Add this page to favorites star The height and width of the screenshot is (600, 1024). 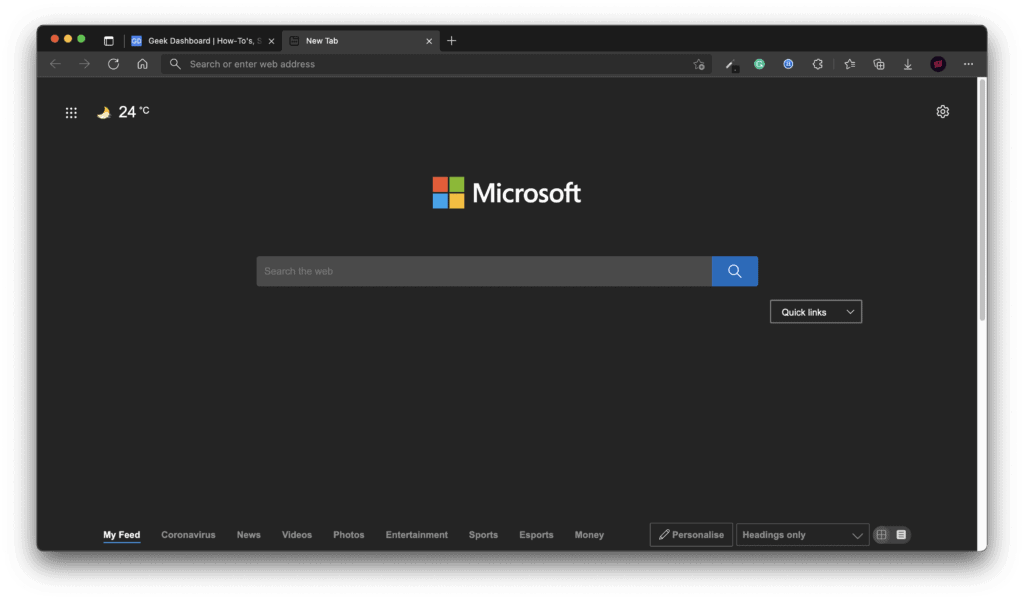(699, 64)
